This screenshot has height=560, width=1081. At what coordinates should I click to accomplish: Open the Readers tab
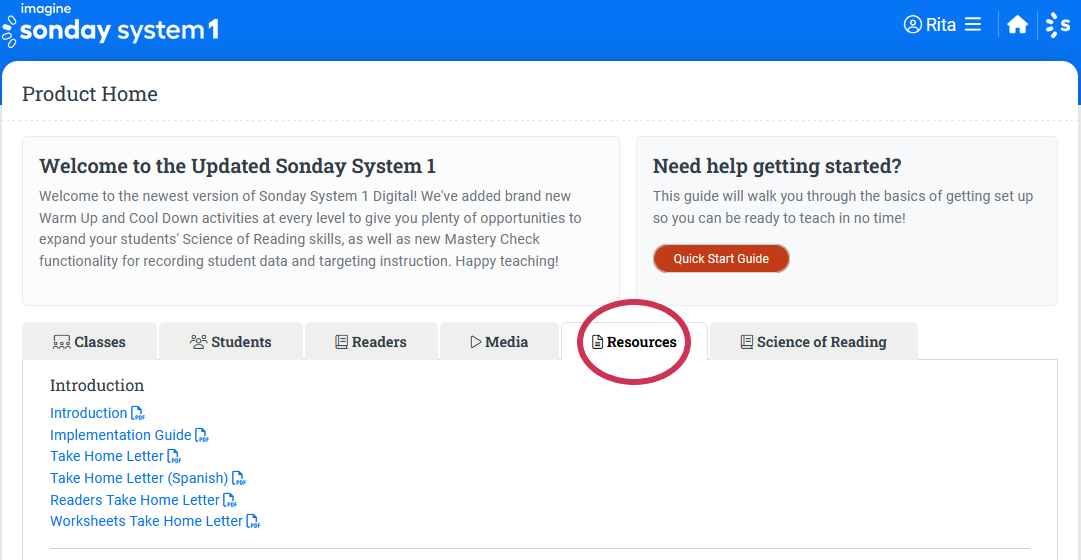(x=370, y=342)
